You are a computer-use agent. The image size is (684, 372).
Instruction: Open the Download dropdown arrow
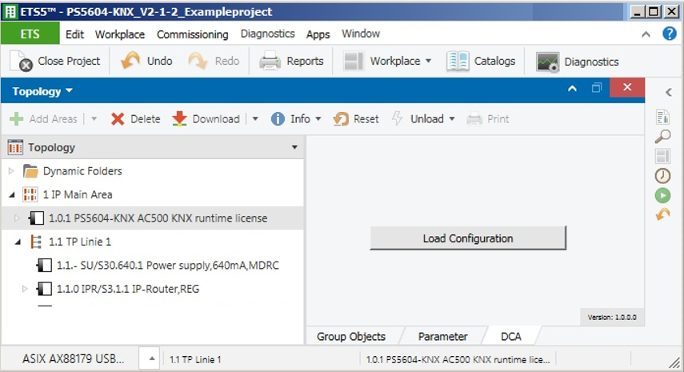click(255, 119)
